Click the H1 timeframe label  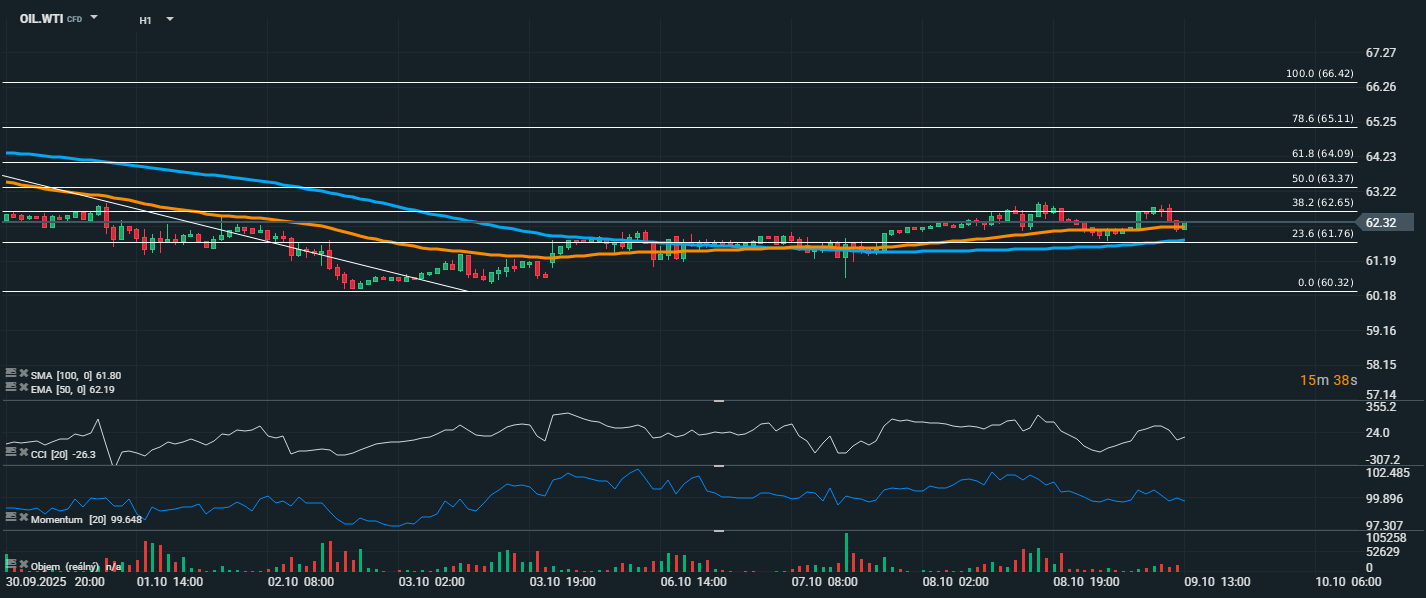(146, 20)
